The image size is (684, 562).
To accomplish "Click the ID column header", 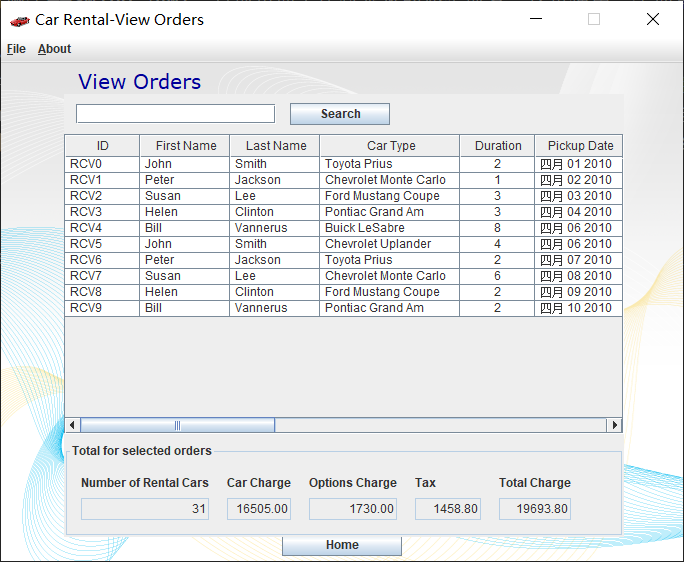I will (102, 146).
